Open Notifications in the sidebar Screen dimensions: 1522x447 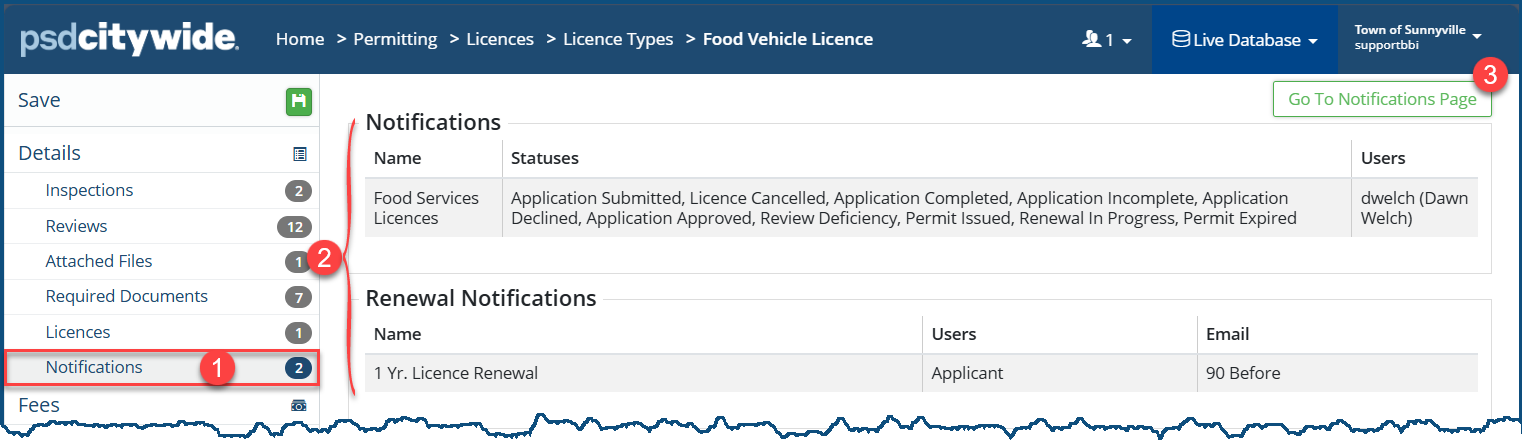pyautogui.click(x=94, y=367)
